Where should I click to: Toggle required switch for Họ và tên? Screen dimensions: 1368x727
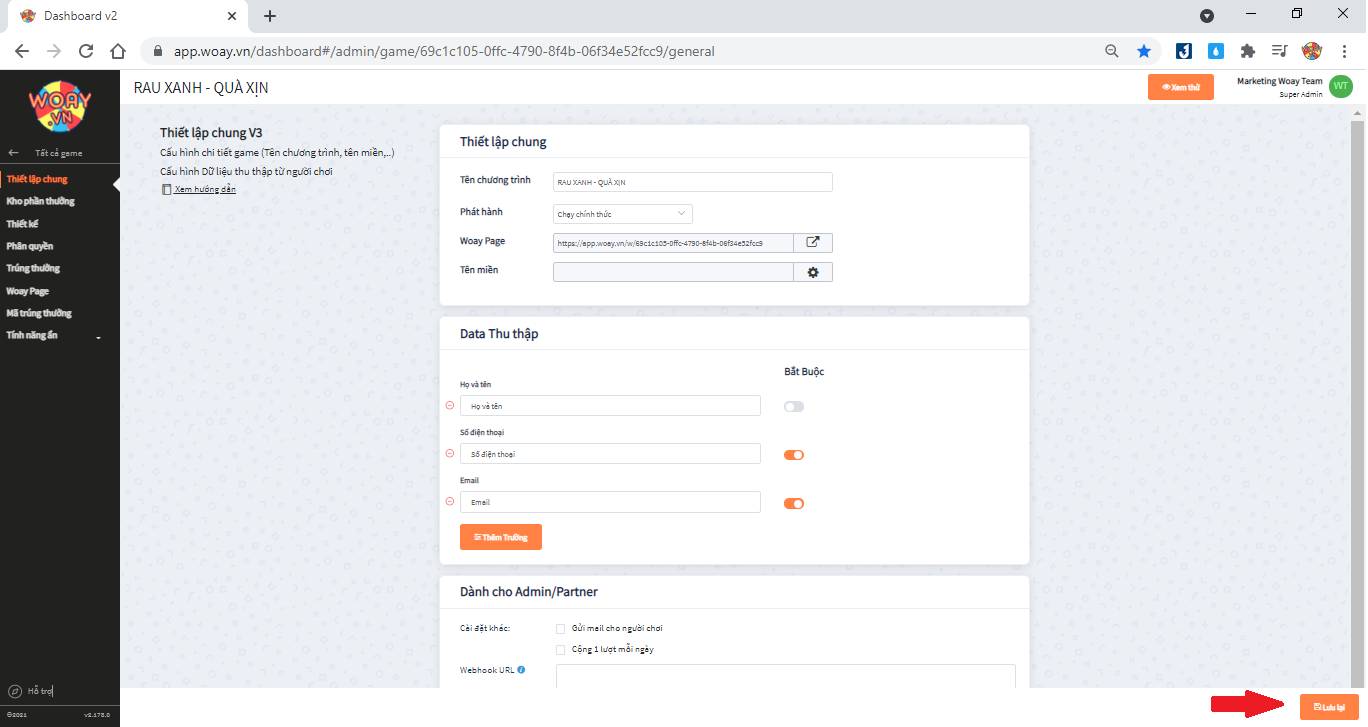click(794, 407)
